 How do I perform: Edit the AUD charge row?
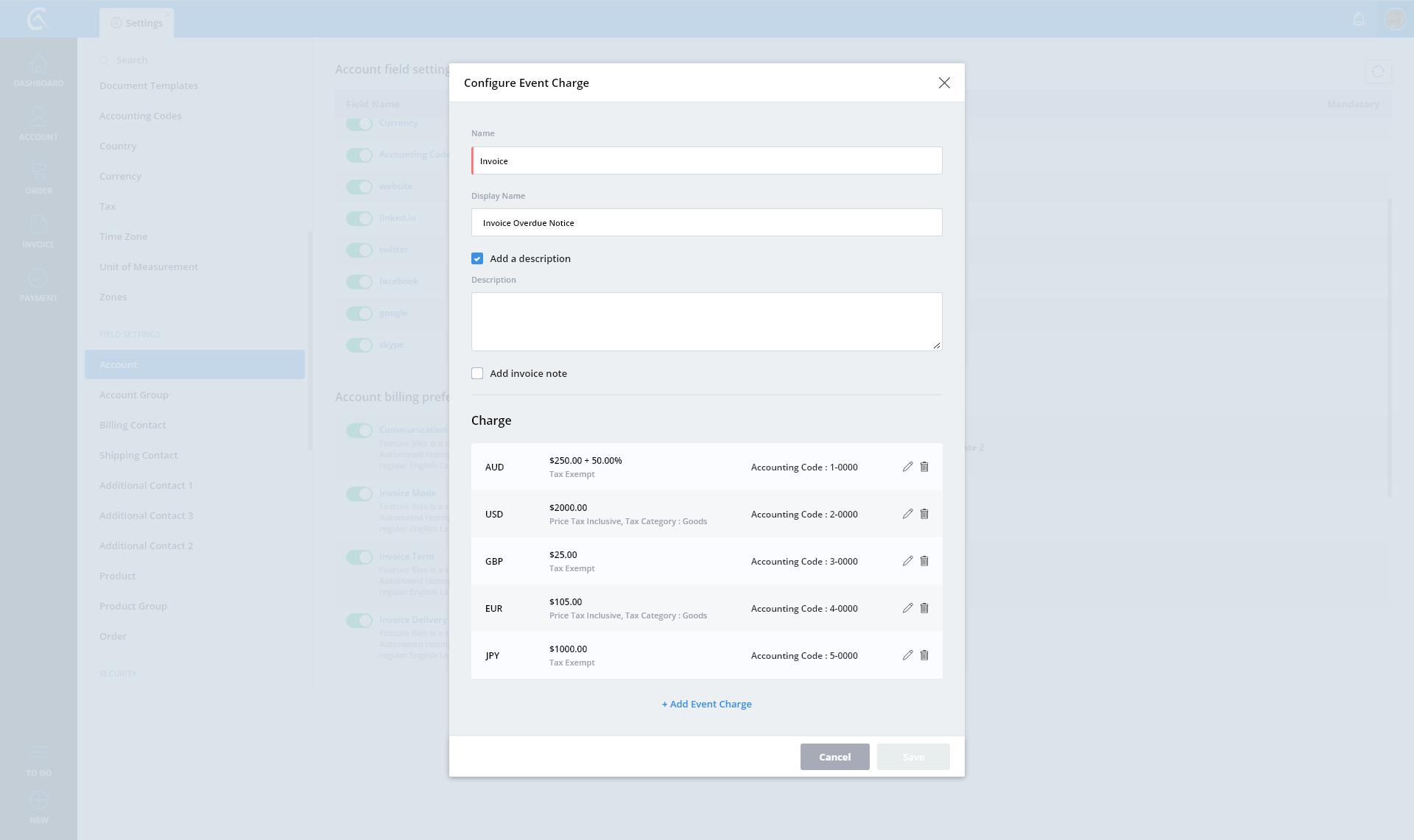point(907,467)
